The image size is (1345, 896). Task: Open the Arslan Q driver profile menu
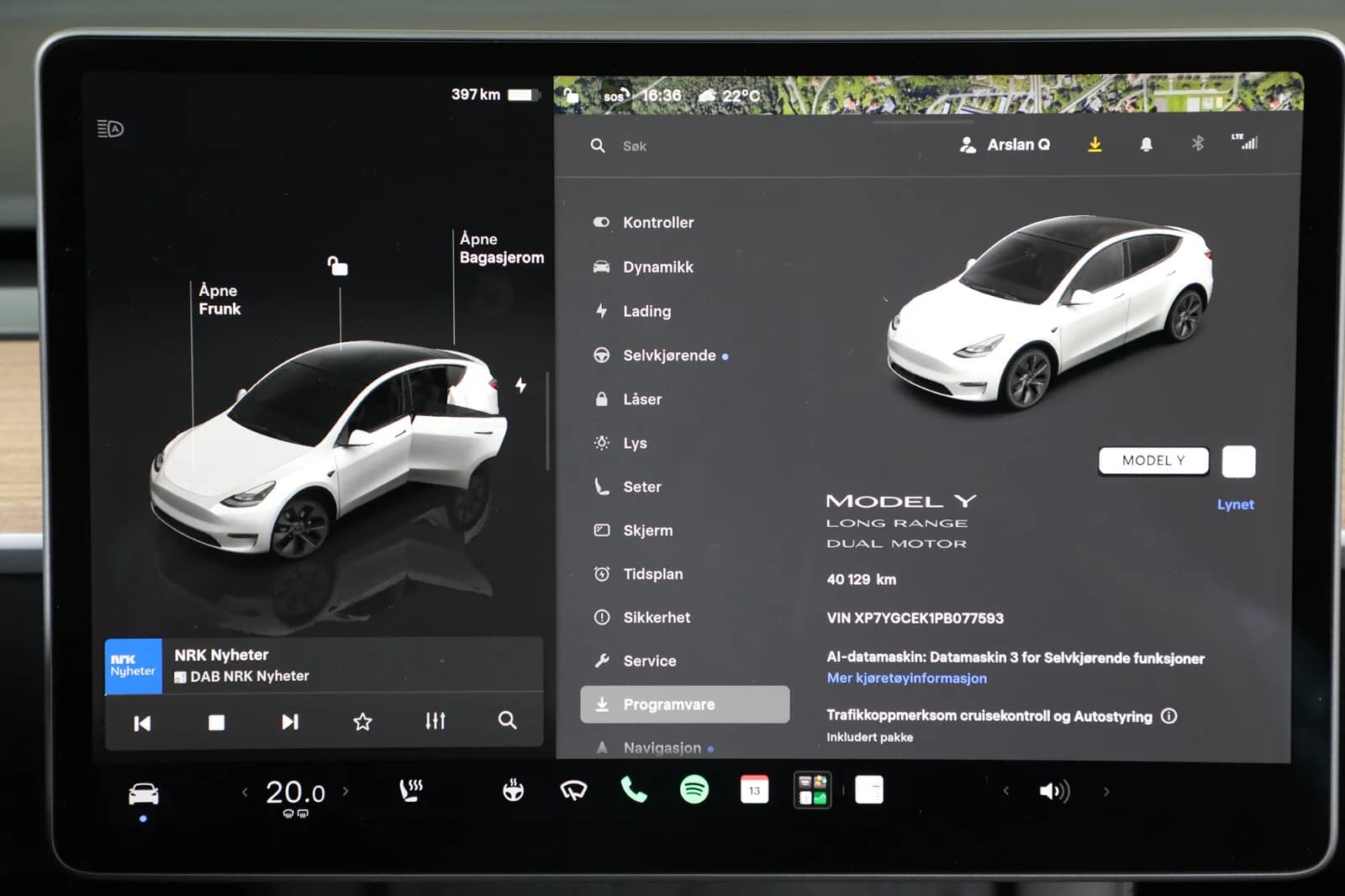point(1005,145)
